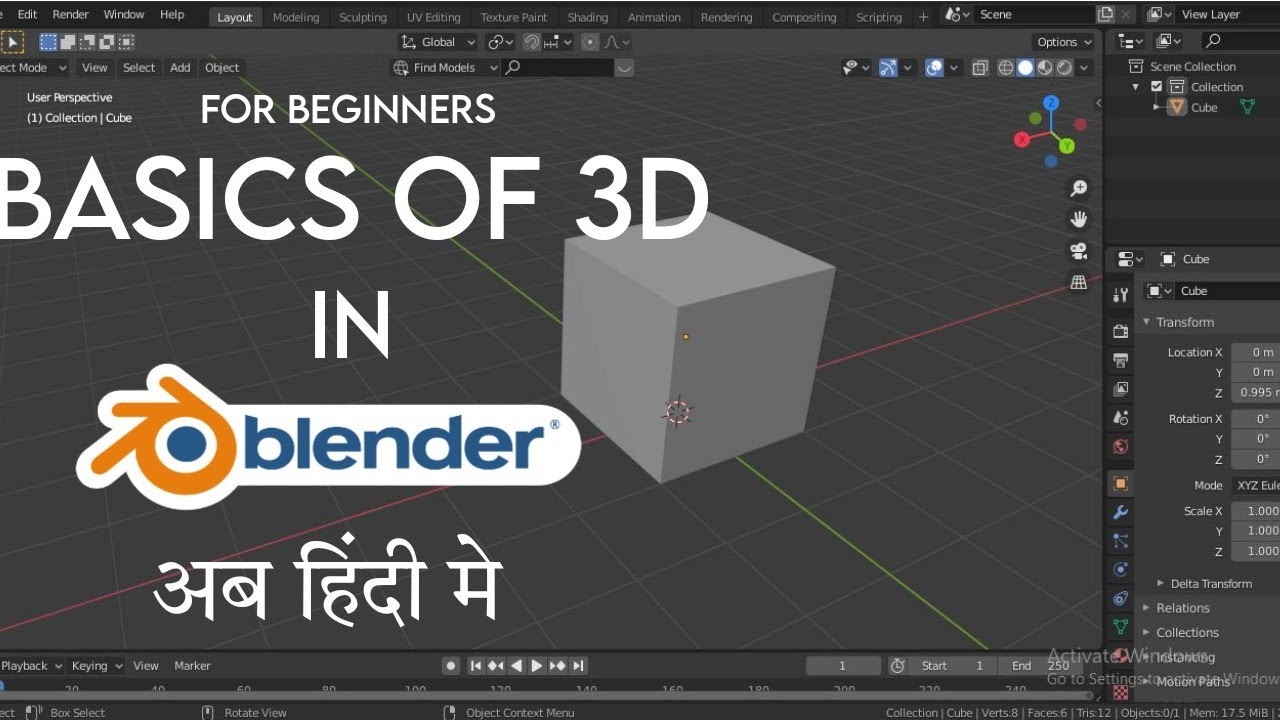The width and height of the screenshot is (1280, 720).
Task: Expand the Relations panel
Action: tap(1146, 608)
